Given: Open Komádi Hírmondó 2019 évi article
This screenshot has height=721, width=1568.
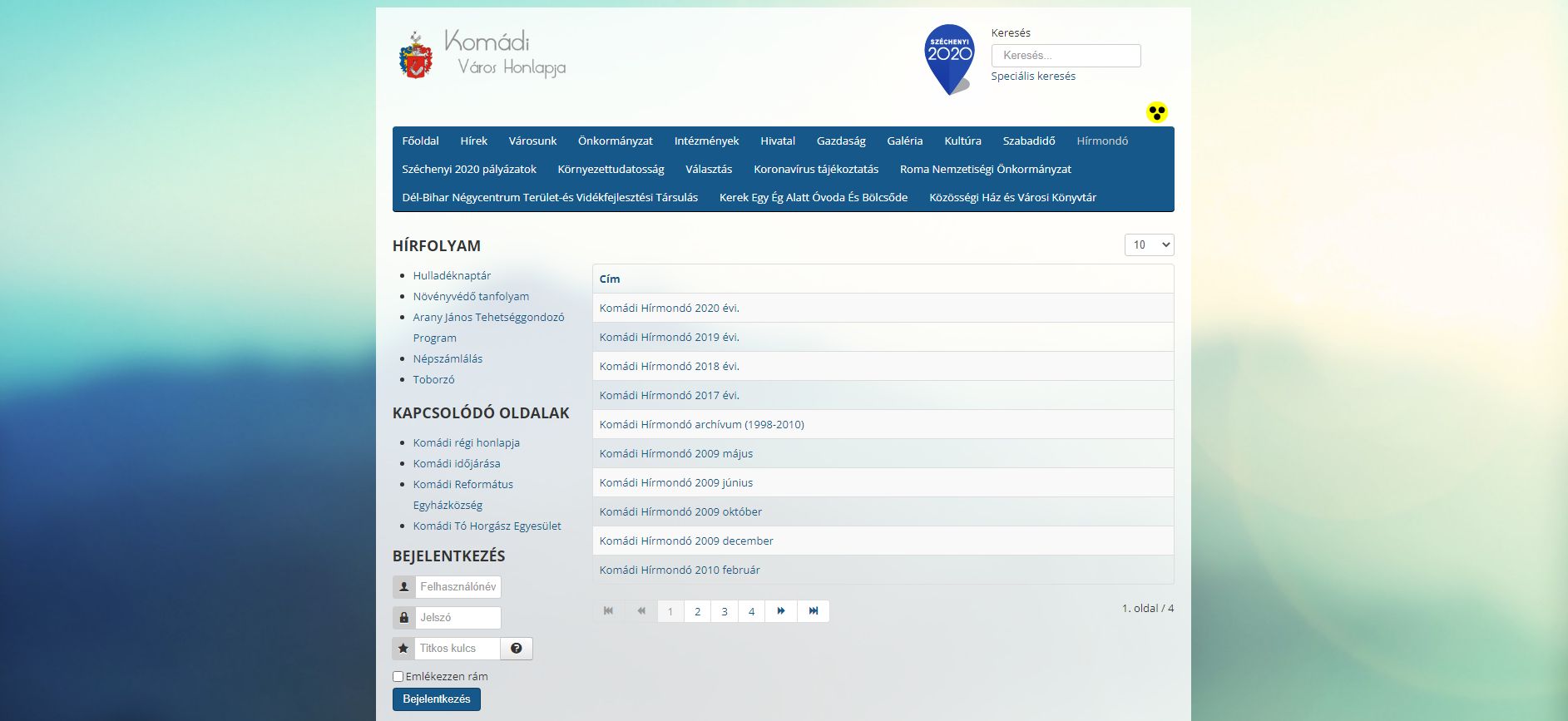Looking at the screenshot, I should click(669, 337).
